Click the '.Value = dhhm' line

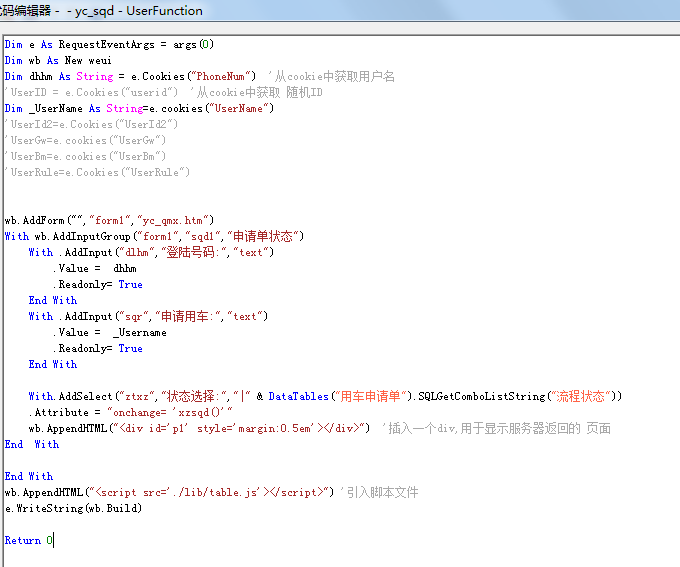click(95, 269)
